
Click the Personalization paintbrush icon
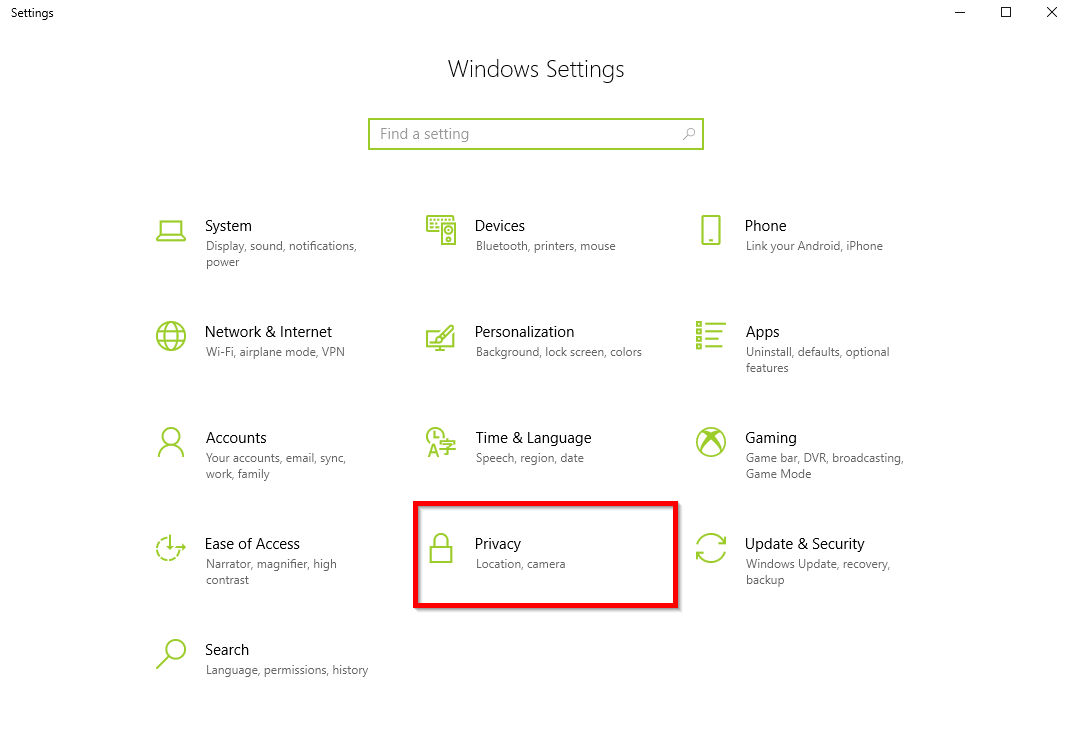click(x=441, y=336)
